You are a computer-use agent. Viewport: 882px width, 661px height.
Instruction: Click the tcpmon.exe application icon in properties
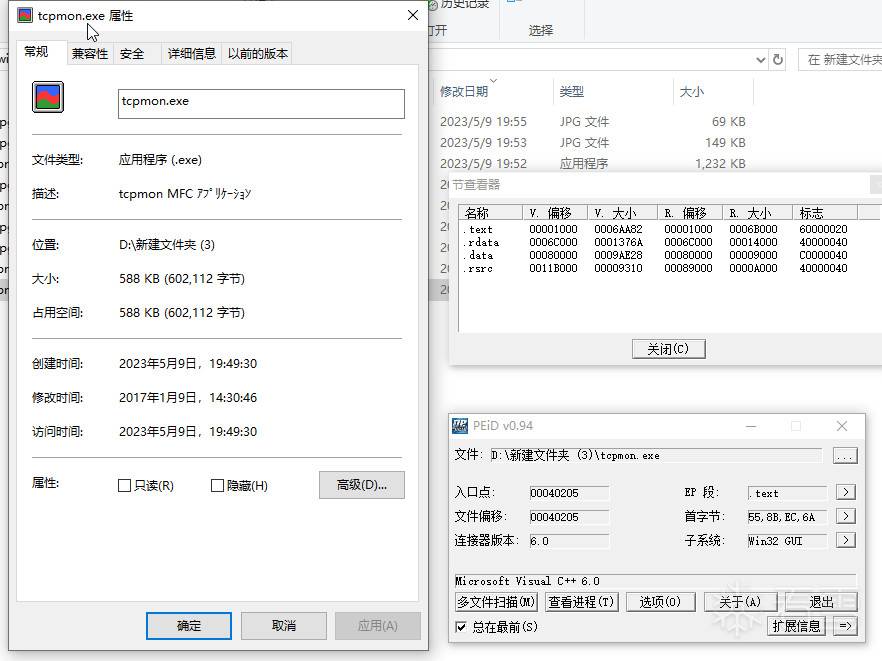[48, 97]
